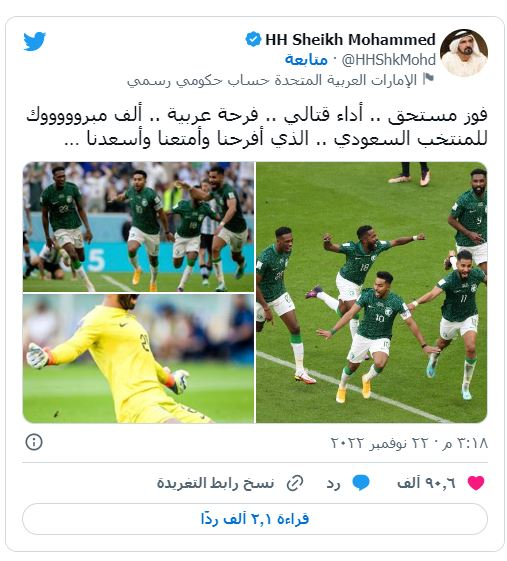This screenshot has width=507, height=561.
Task: Click the blue verified badge icon
Action: [253, 39]
